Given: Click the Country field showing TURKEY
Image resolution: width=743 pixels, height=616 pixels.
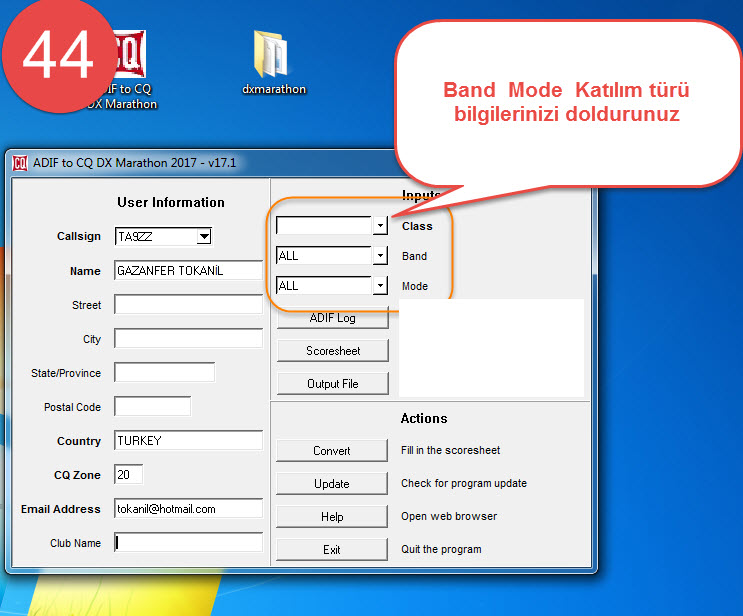Looking at the screenshot, I should [x=188, y=441].
